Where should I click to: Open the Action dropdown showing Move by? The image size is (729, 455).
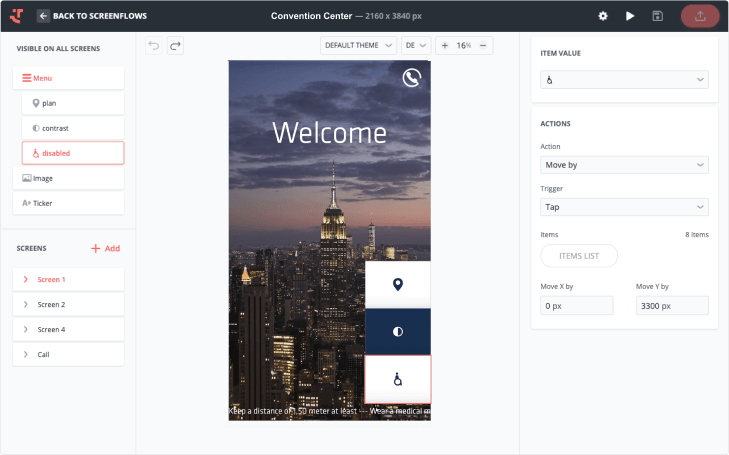tap(624, 165)
